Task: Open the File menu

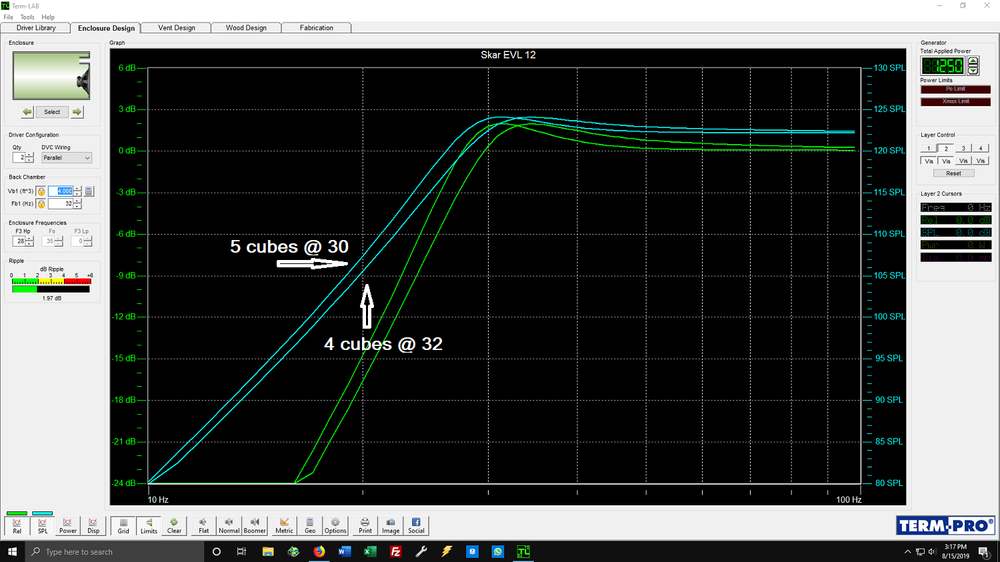Action: 8,17
